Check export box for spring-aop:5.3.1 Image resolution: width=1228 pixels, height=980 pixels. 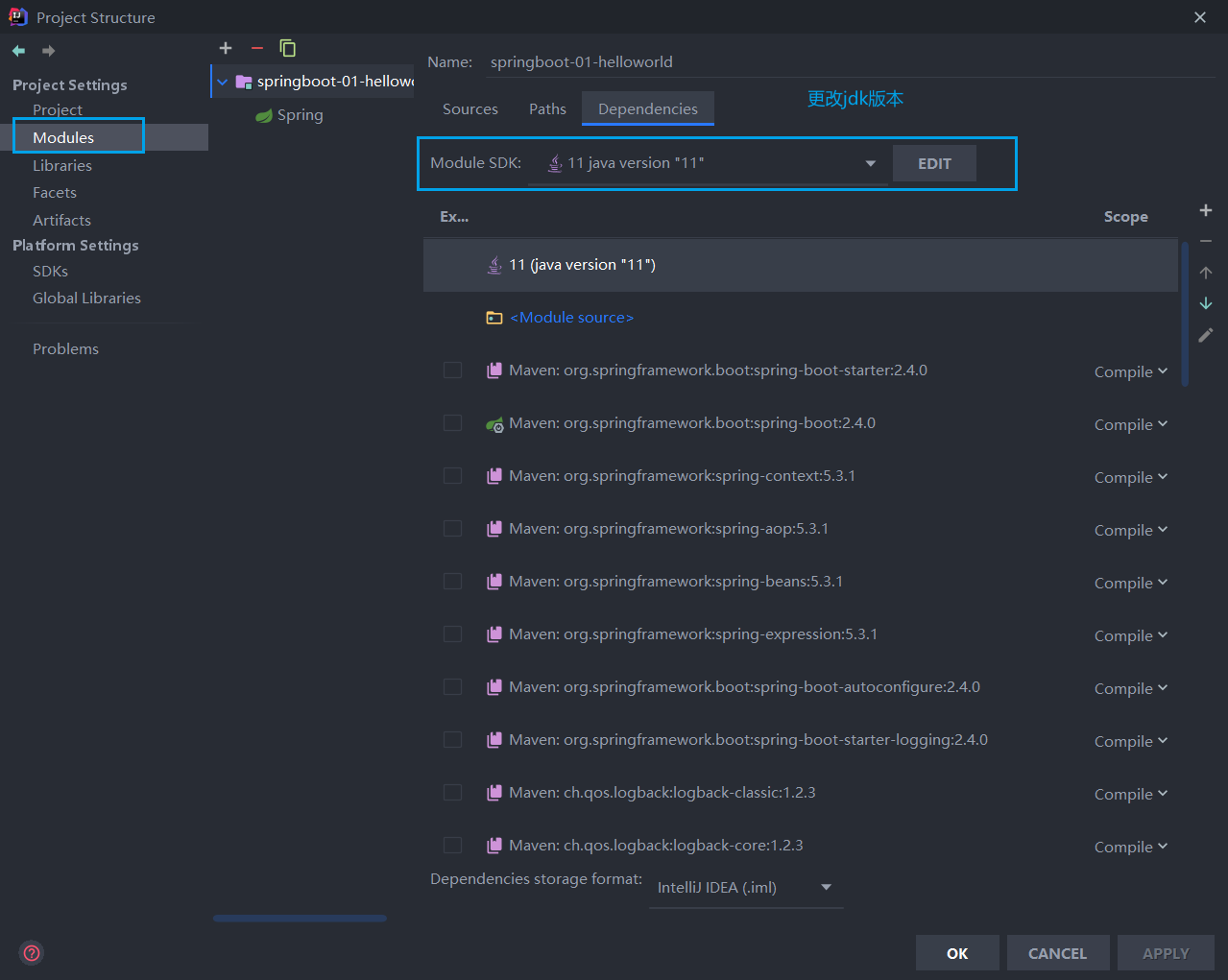click(453, 529)
